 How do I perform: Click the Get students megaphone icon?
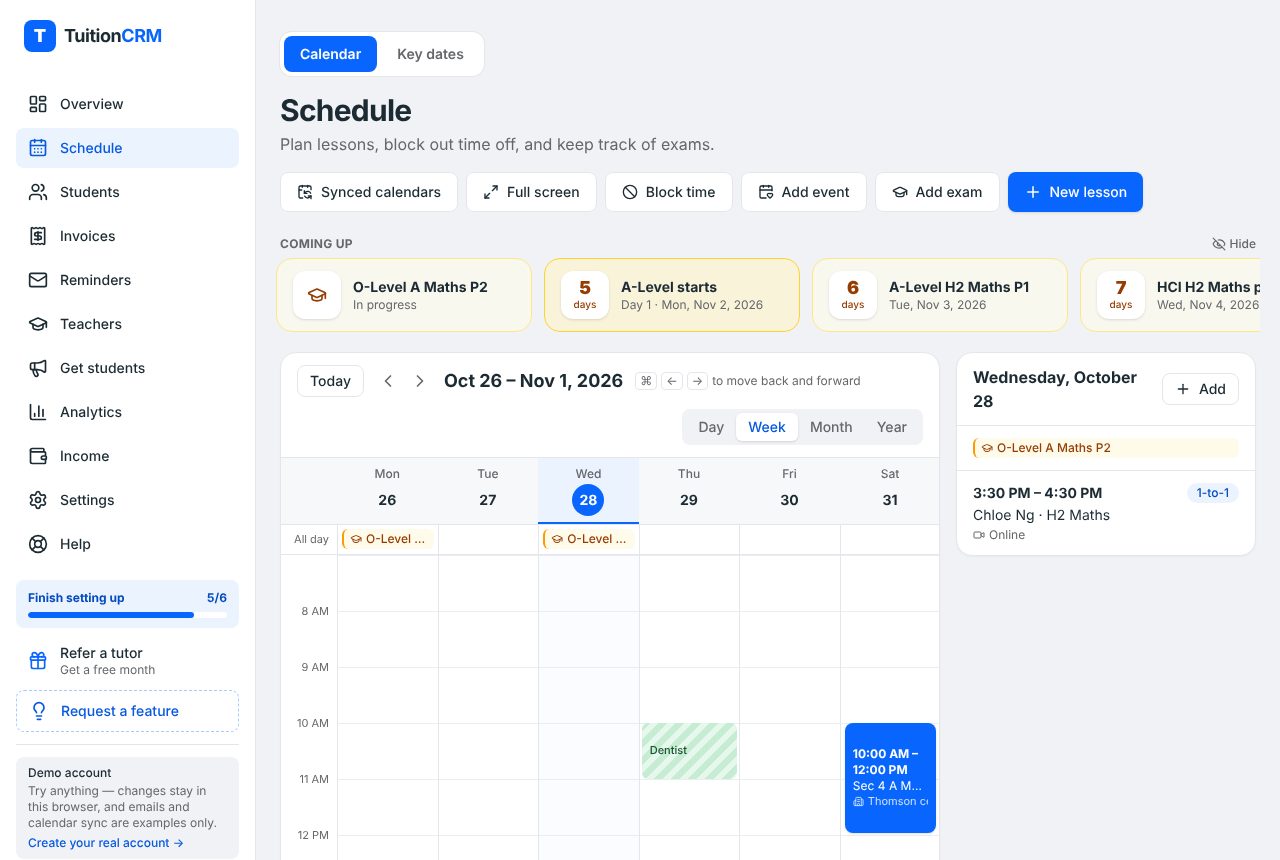tap(38, 368)
